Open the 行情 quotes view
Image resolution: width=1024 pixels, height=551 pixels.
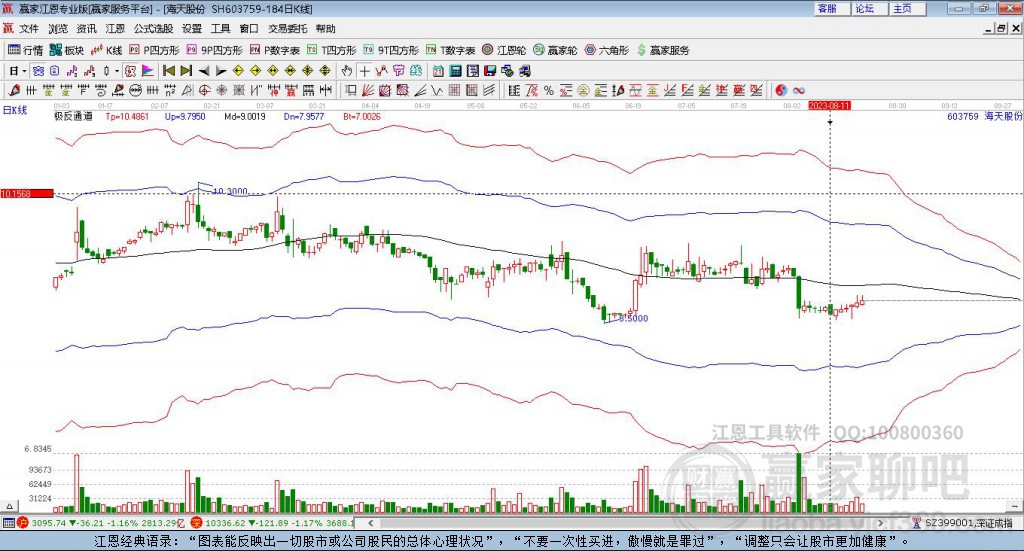pos(25,50)
